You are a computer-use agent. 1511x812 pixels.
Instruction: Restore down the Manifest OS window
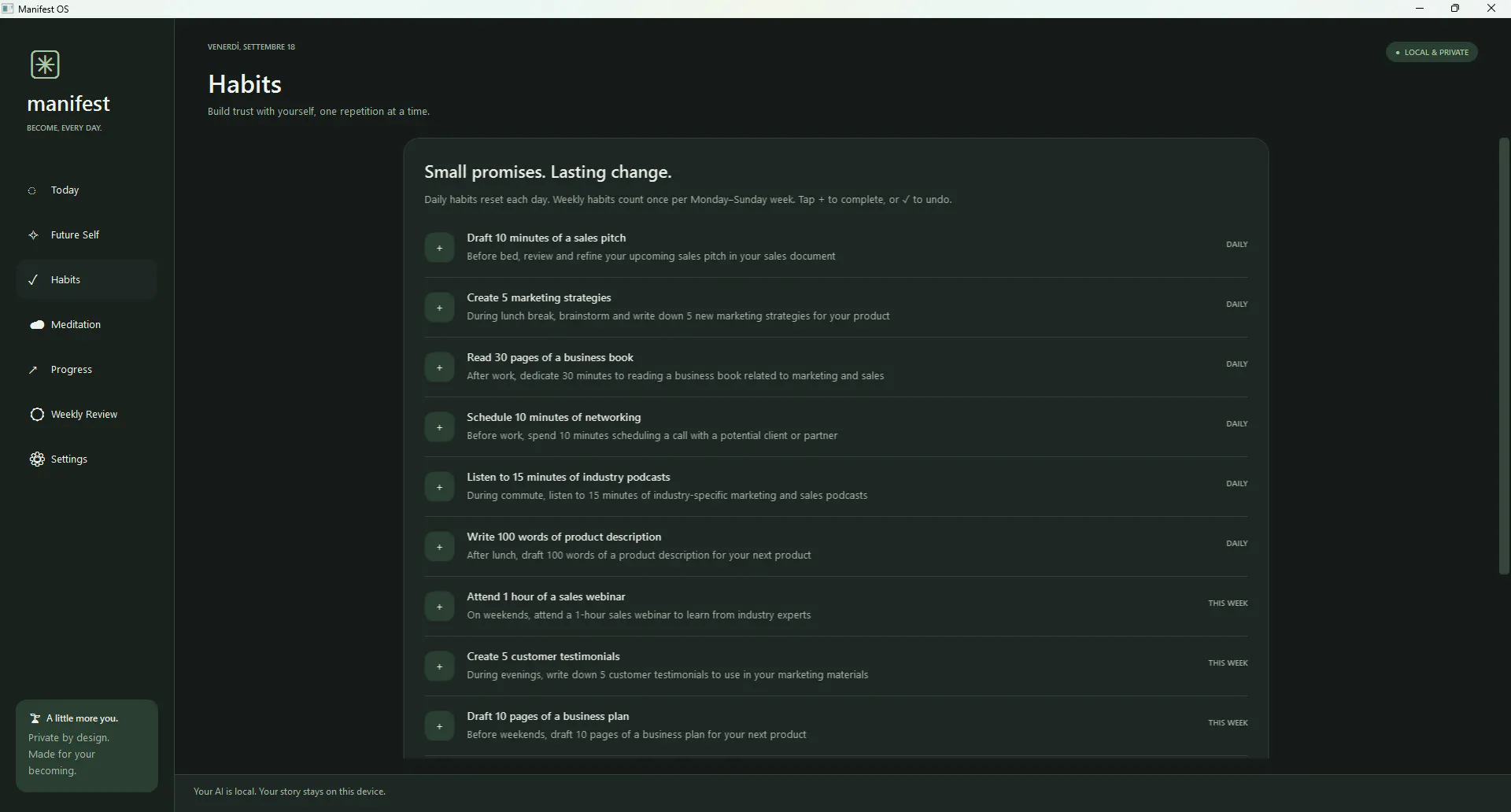pyautogui.click(x=1455, y=9)
